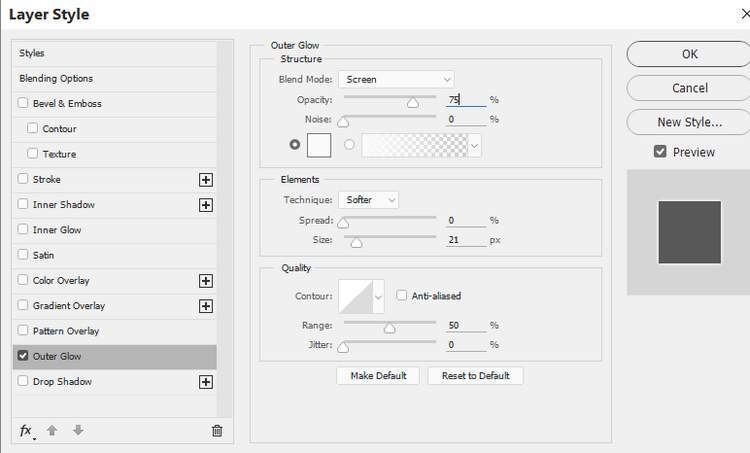Enable the Bevel & Emboss checkbox
Image resolution: width=750 pixels, height=453 pixels.
[22, 103]
